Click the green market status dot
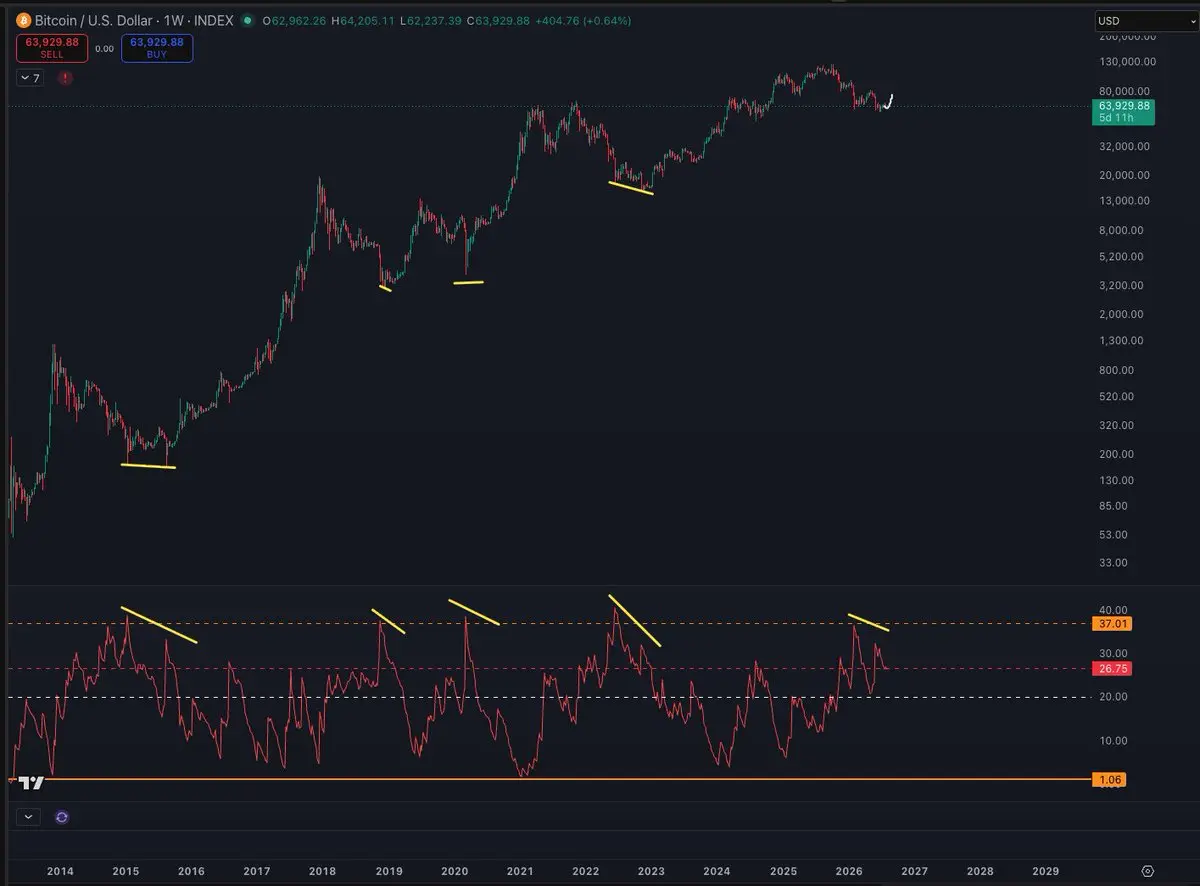This screenshot has width=1200, height=886. point(250,20)
